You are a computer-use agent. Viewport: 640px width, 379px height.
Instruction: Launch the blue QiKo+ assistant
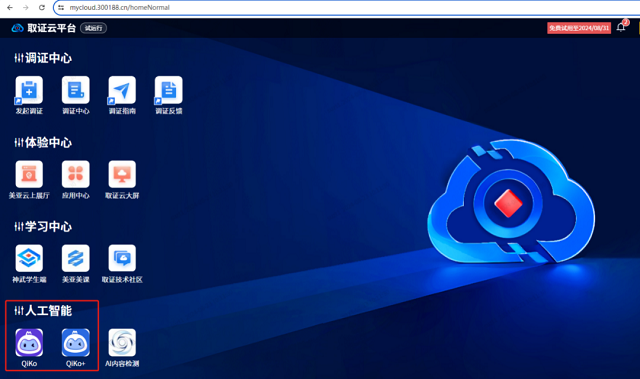tap(76, 343)
